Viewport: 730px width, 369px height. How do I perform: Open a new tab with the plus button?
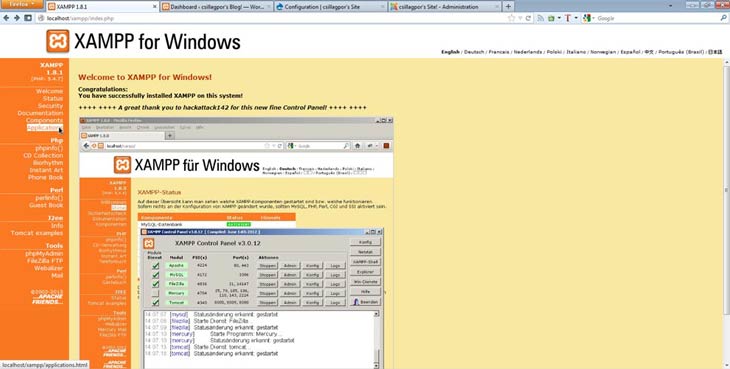[508, 7]
